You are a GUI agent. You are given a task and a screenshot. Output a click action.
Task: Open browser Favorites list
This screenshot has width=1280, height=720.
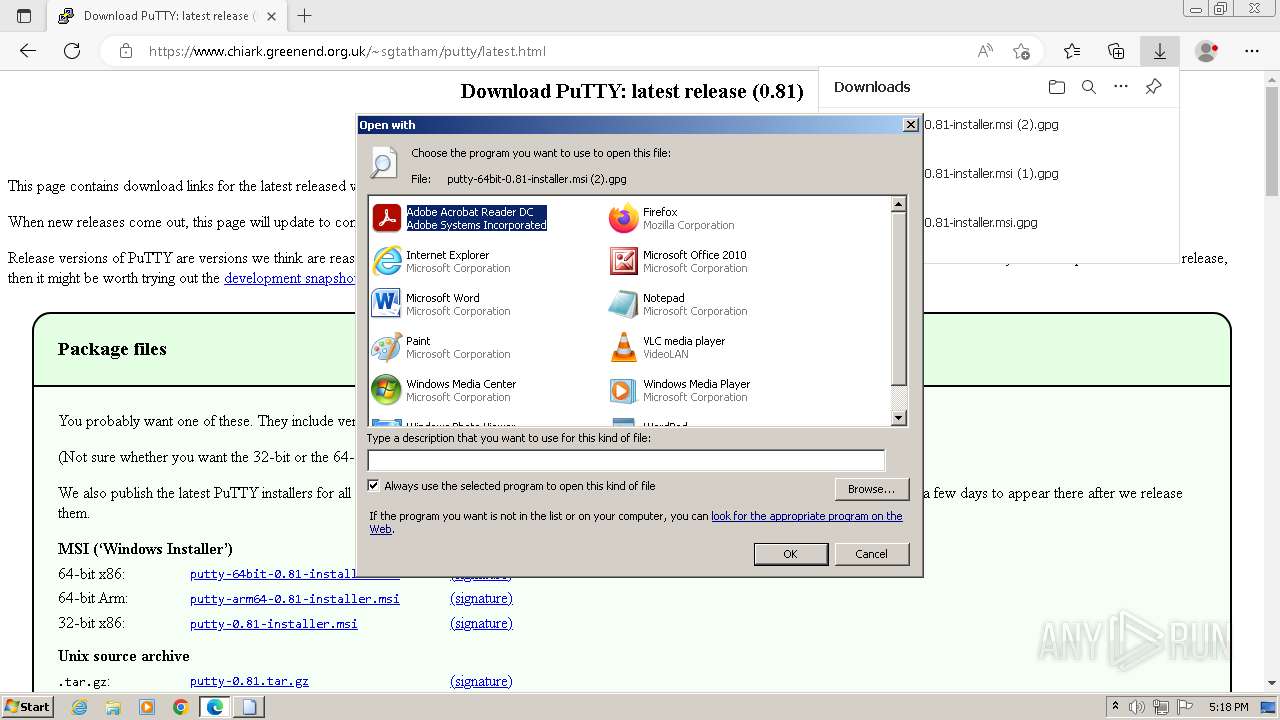(x=1072, y=51)
